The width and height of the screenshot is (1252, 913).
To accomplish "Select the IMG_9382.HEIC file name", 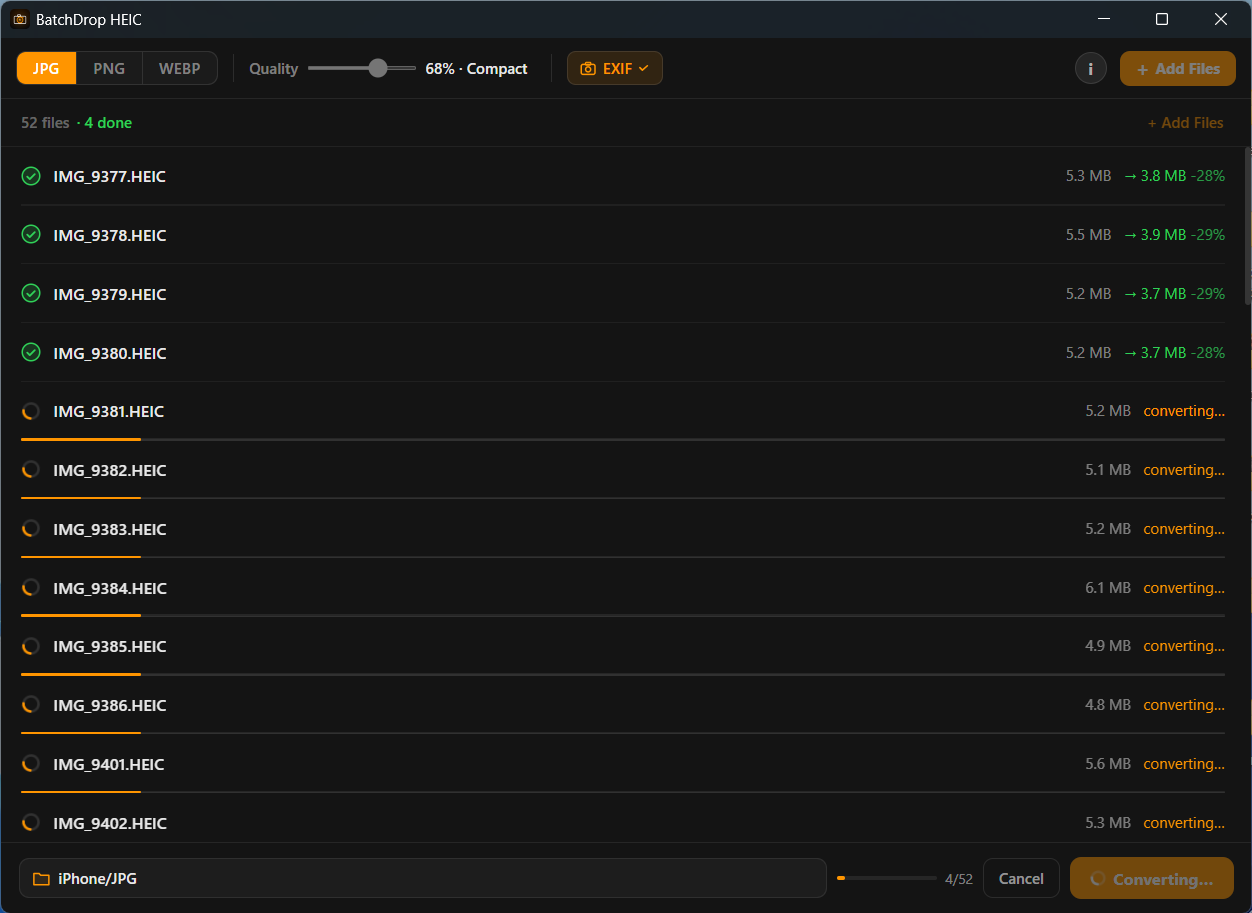I will [110, 470].
